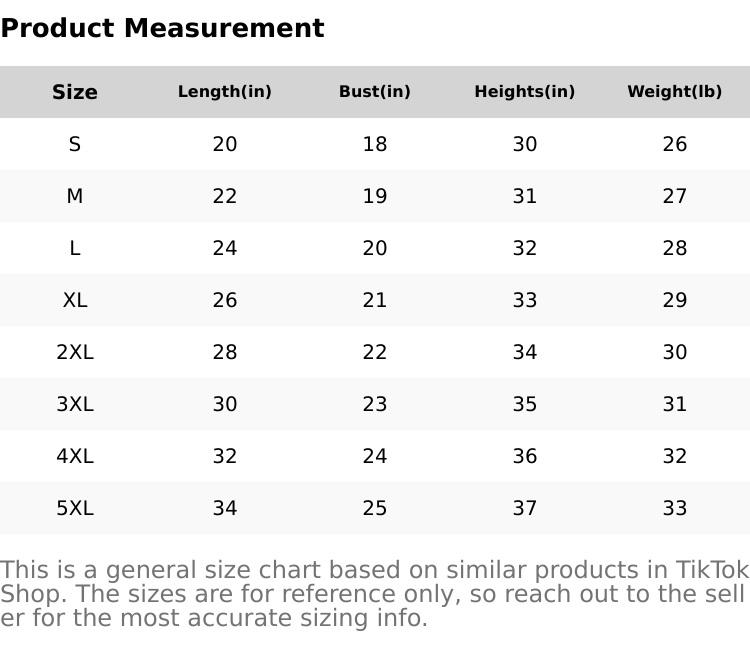Select the L size row label
Viewport: 750px width, 654px height.
pos(75,248)
